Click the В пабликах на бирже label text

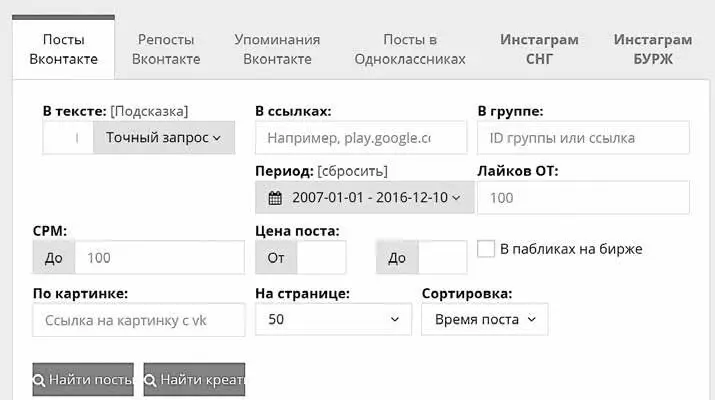(571, 249)
